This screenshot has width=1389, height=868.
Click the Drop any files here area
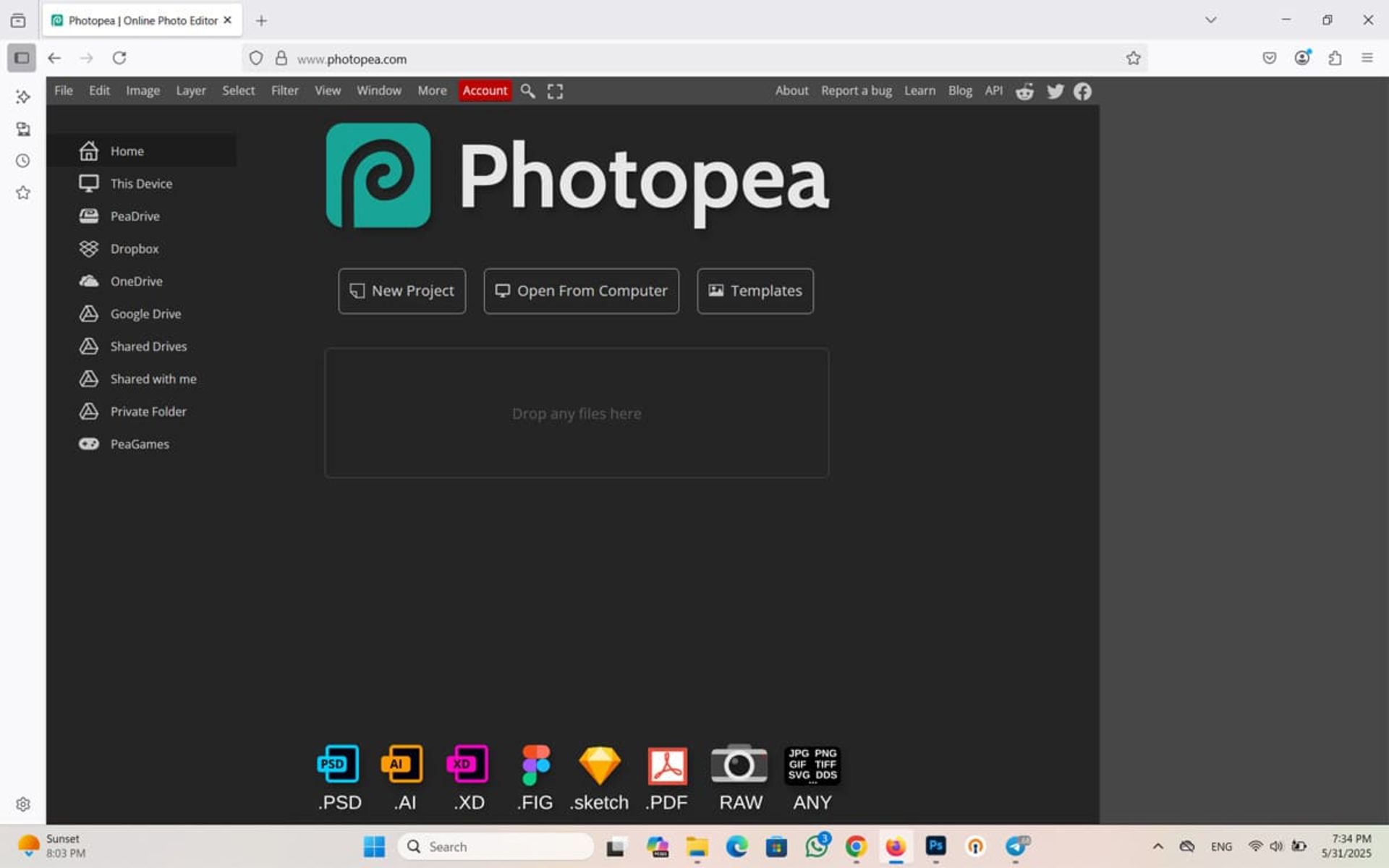pos(577,413)
